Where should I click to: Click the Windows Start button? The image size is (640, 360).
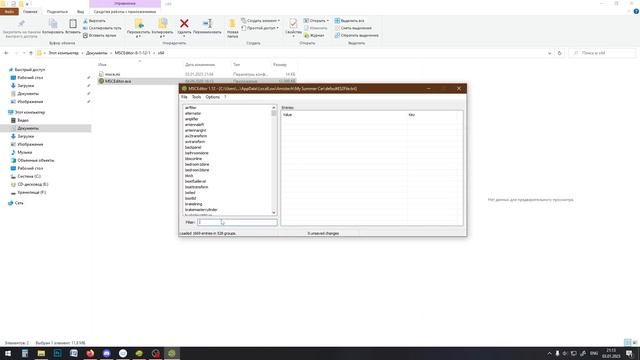8,353
